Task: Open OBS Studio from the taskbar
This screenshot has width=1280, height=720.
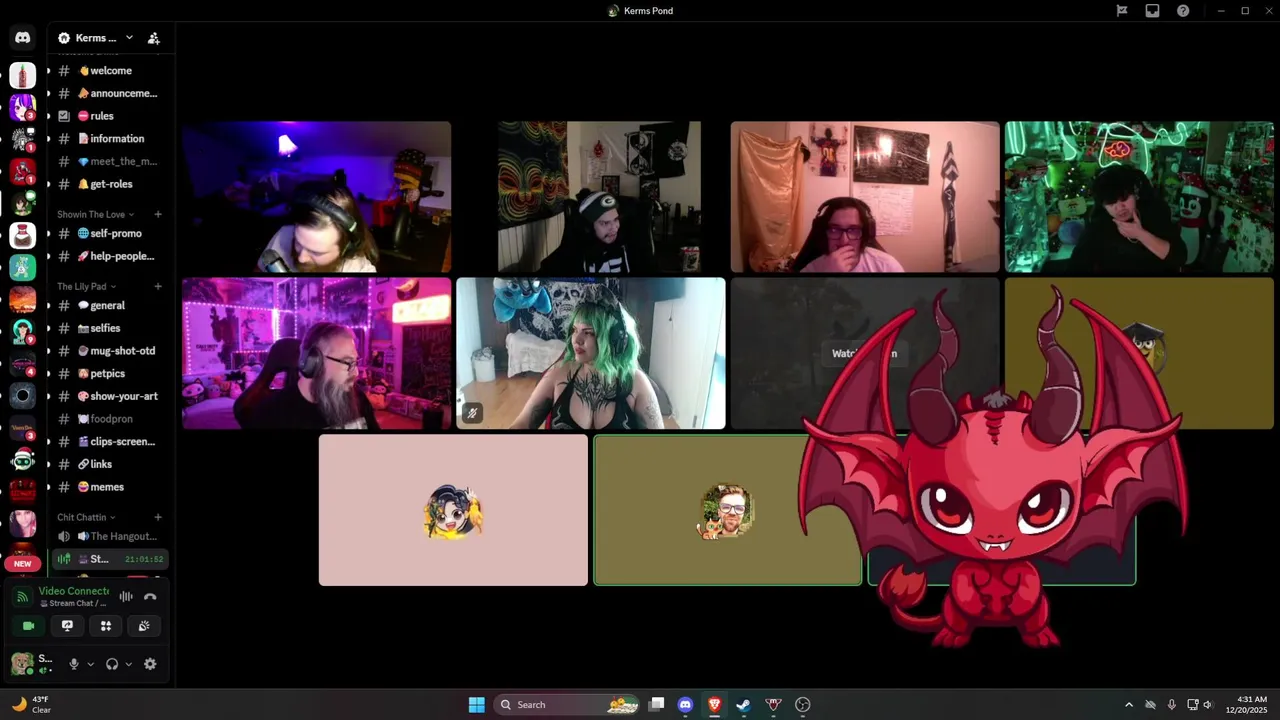Action: (802, 705)
